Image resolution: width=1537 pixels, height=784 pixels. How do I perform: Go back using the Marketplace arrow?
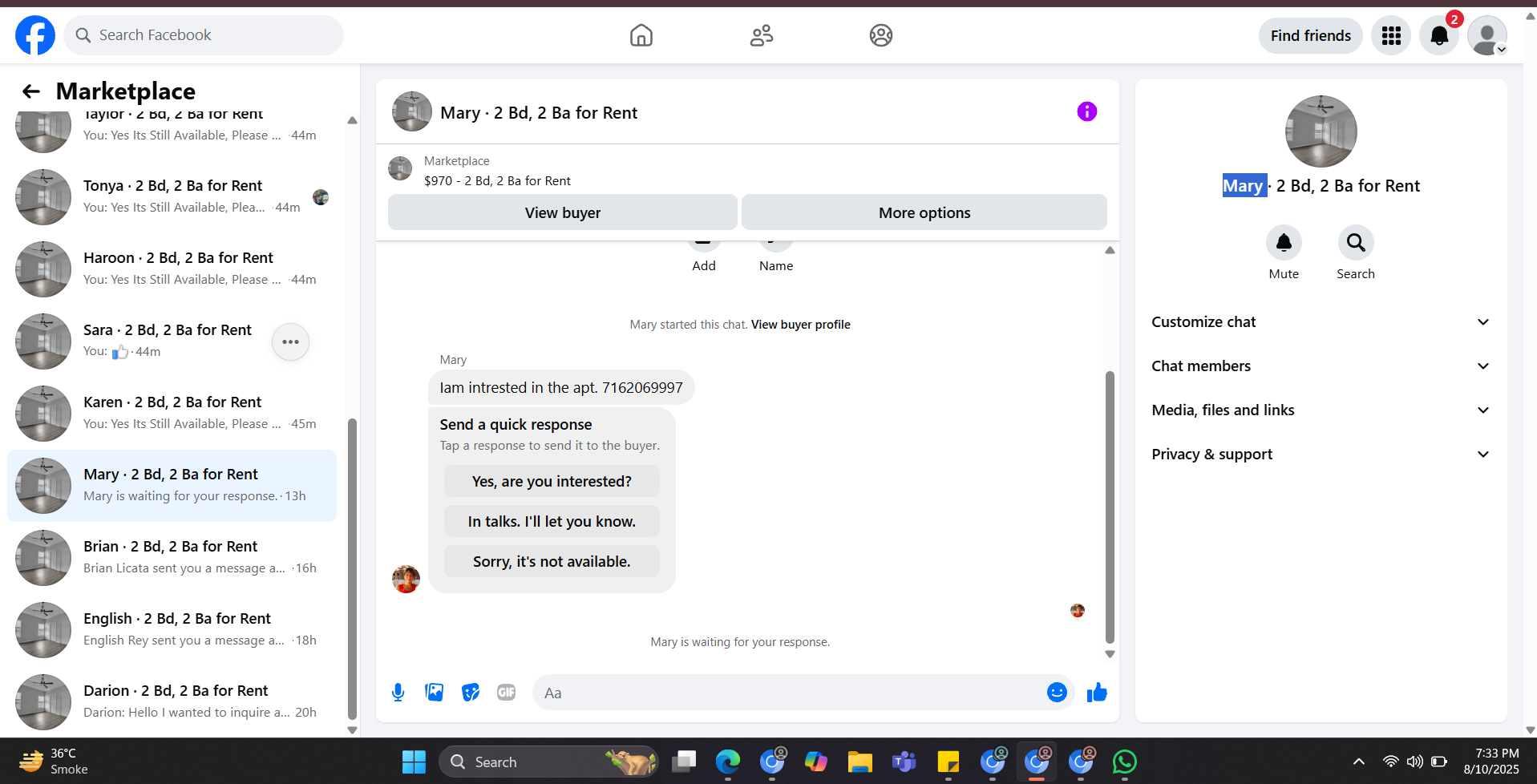30,91
